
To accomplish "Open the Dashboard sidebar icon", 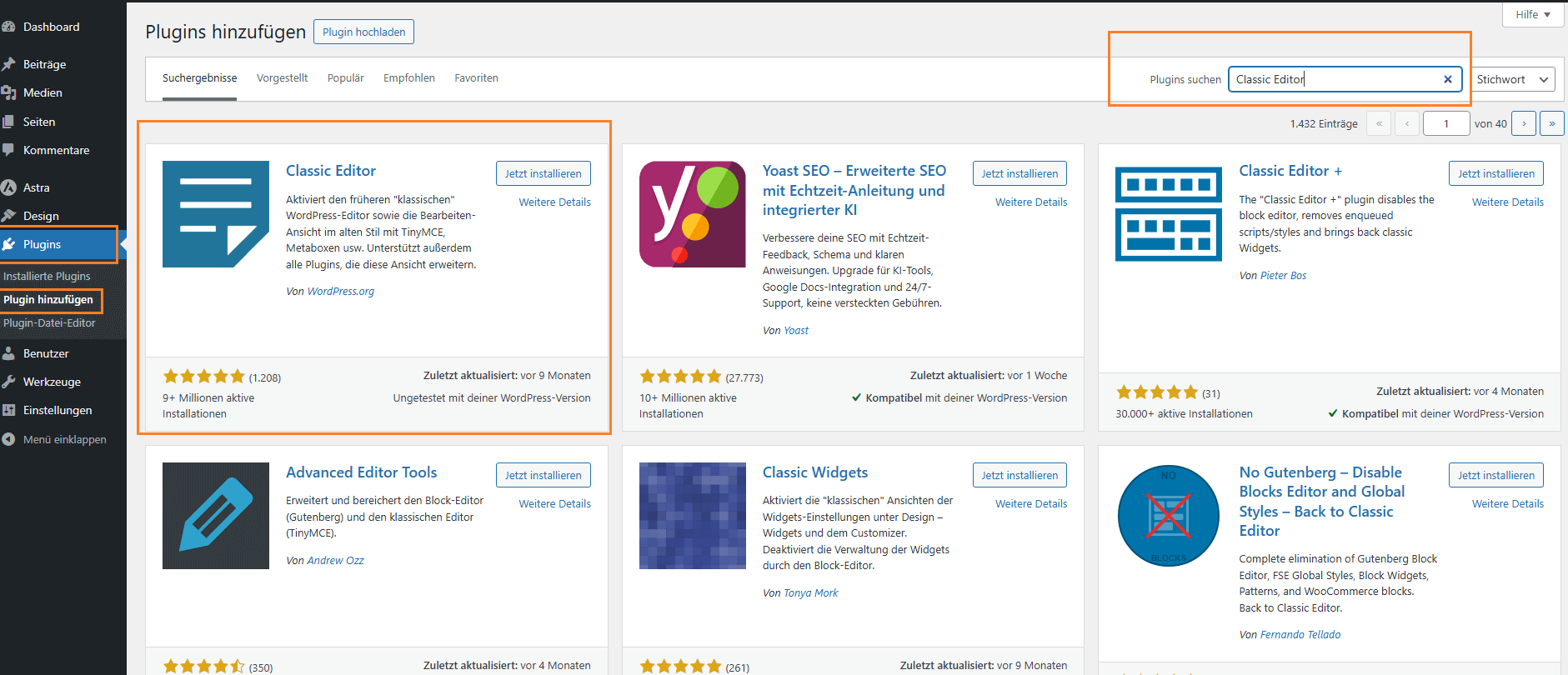I will (8, 27).
